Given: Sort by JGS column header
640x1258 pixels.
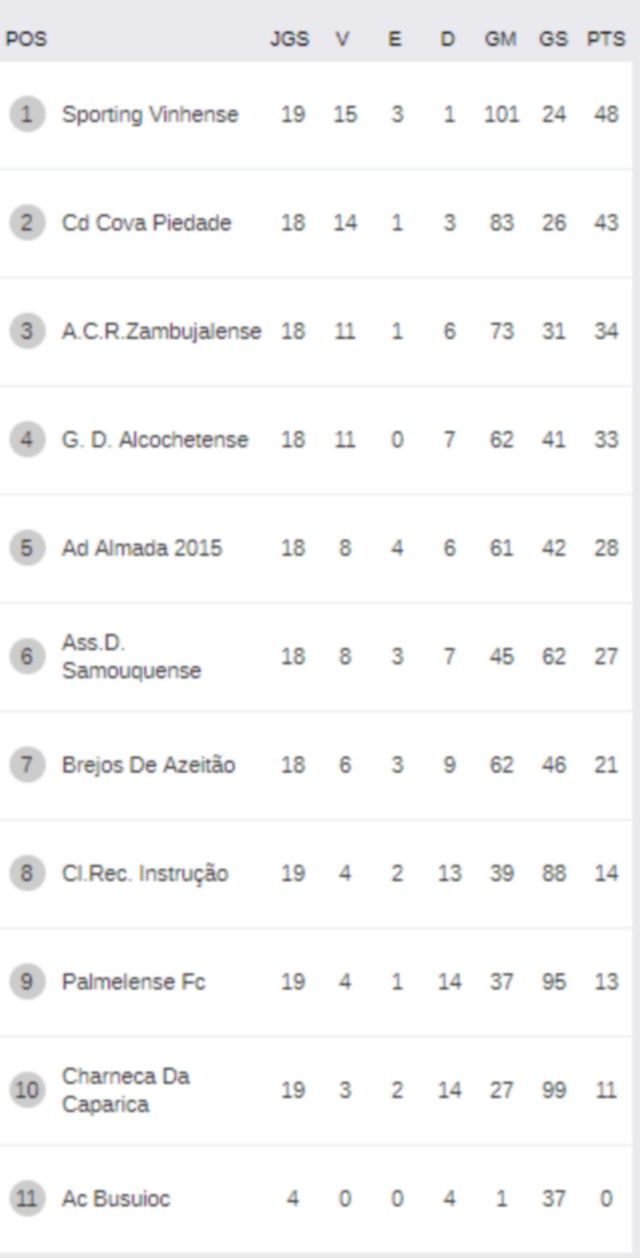Looking at the screenshot, I should pos(289,40).
